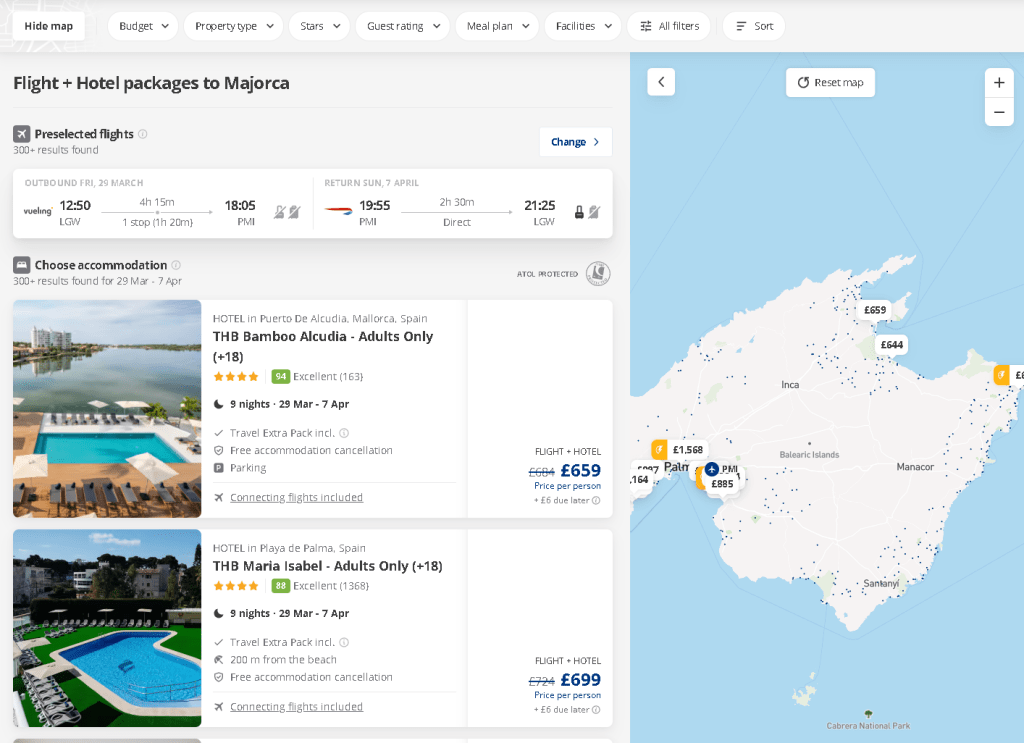Click the £644 map price marker

pos(891,345)
